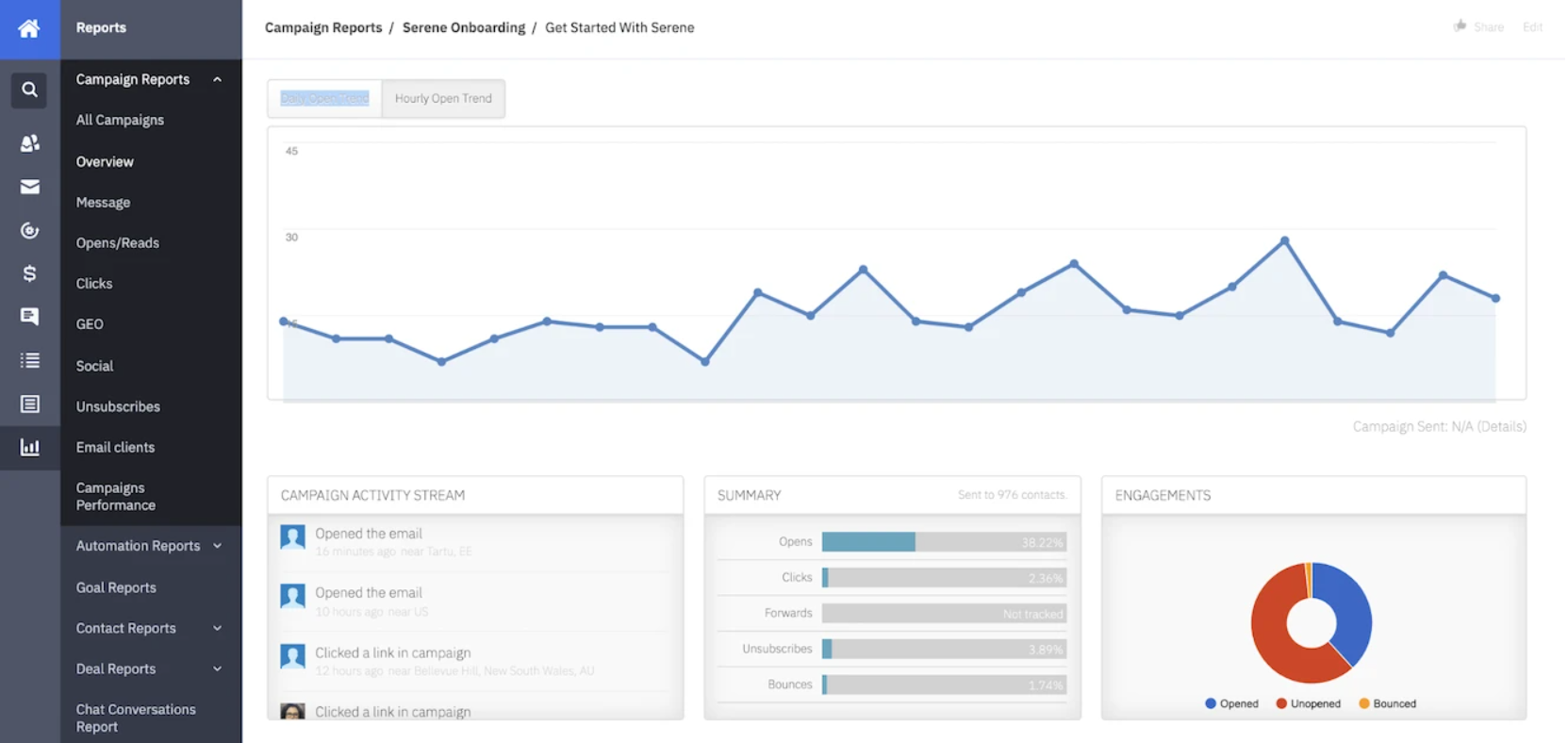Open the conversations chat bubble icon
This screenshot has height=743, width=1568.
click(29, 317)
